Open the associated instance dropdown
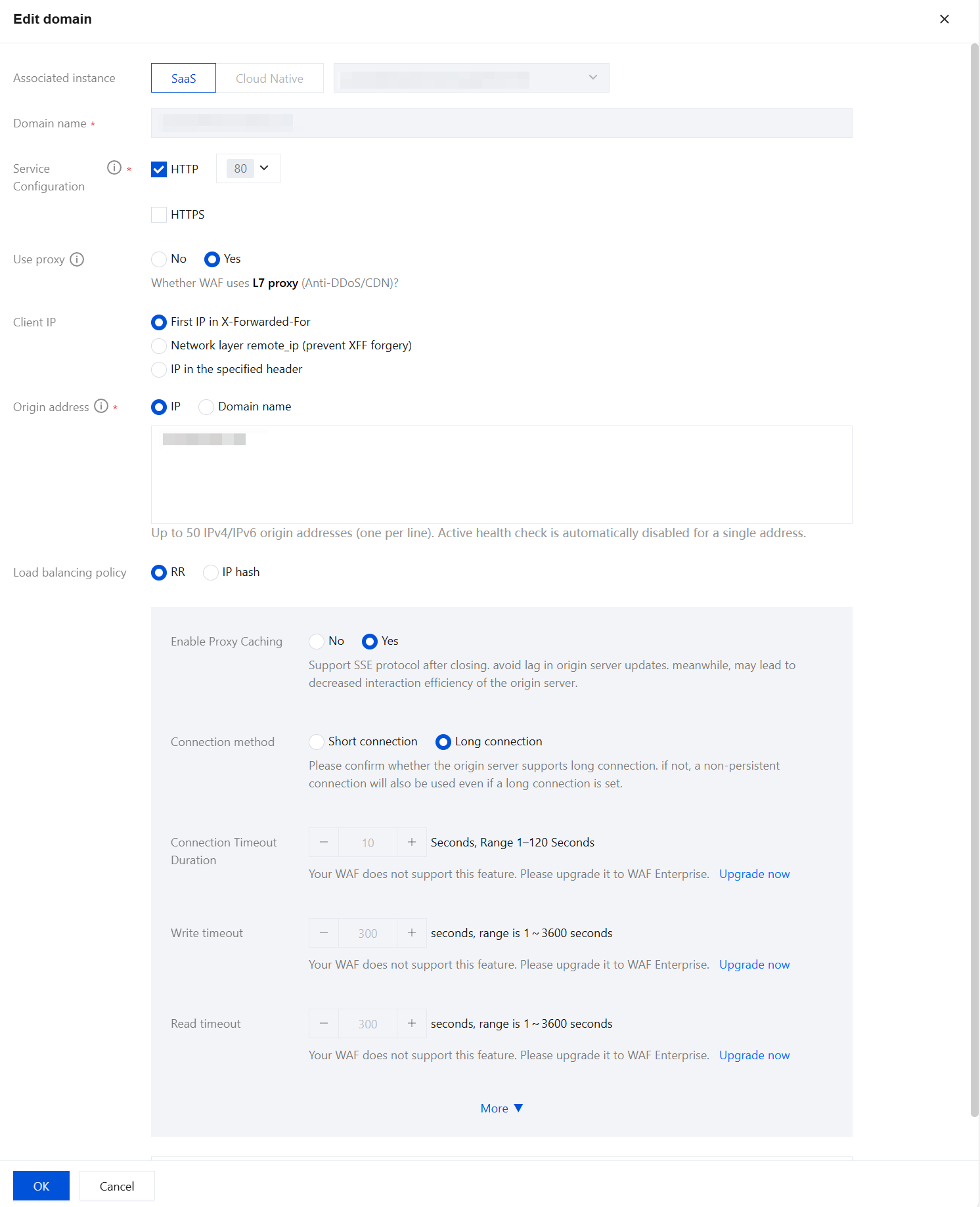The image size is (980, 1207). 471,78
